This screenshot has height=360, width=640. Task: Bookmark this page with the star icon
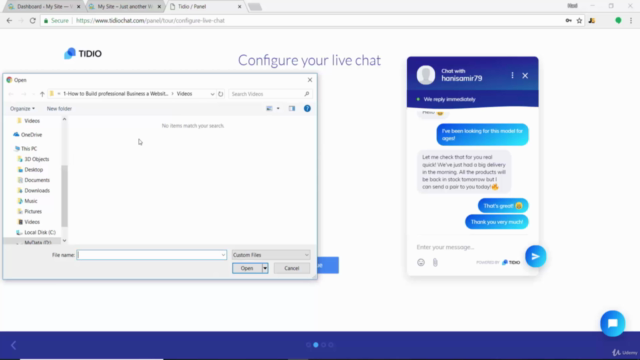pyautogui.click(x=579, y=20)
